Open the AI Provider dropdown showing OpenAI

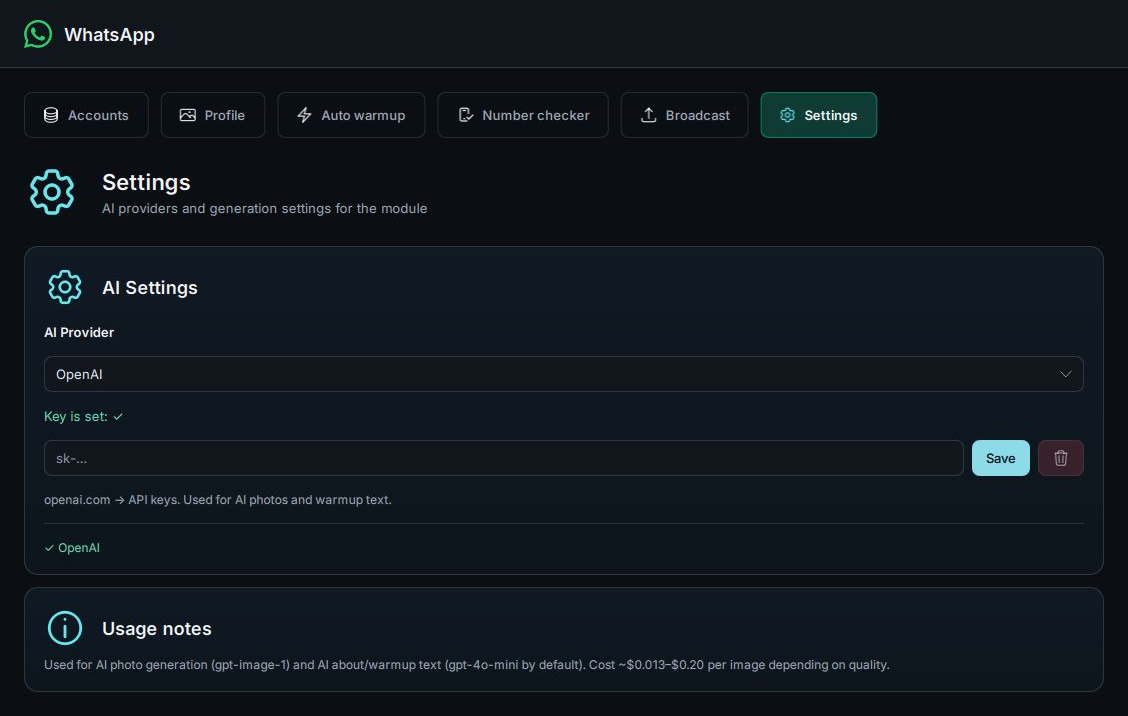(x=563, y=374)
